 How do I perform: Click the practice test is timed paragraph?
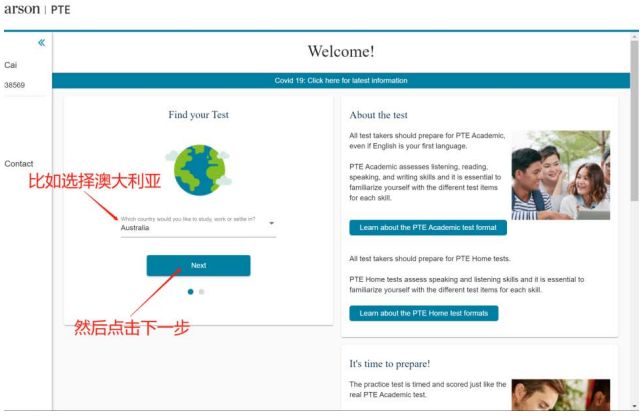(x=428, y=390)
